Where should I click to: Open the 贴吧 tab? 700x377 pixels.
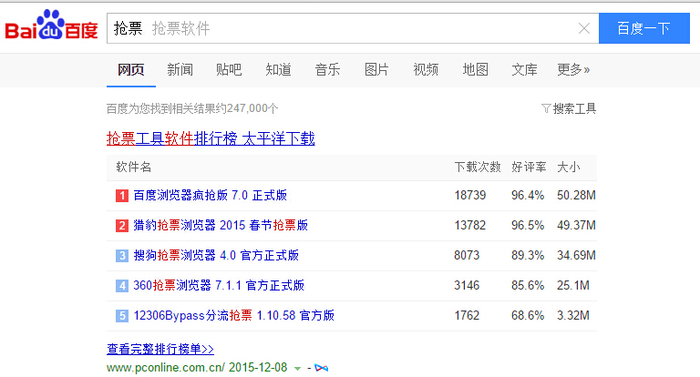tap(229, 70)
